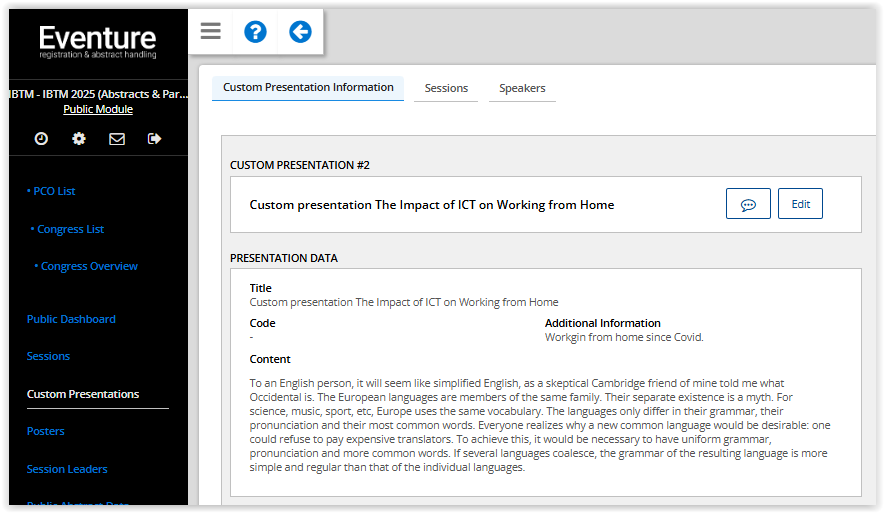The image size is (884, 513).
Task: Open Public Dashboard from the sidebar
Action: (71, 319)
